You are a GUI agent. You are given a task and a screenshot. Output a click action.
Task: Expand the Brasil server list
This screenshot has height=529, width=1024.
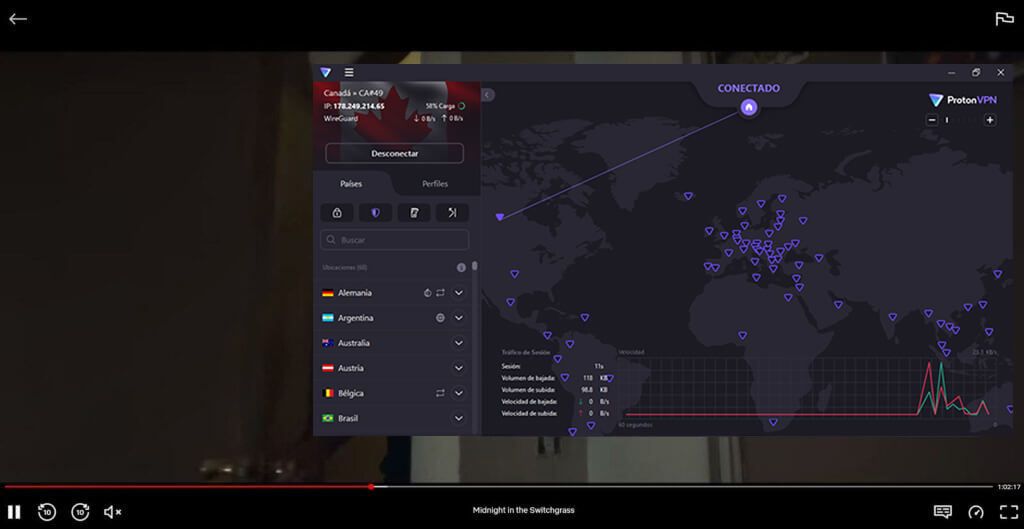[x=458, y=418]
